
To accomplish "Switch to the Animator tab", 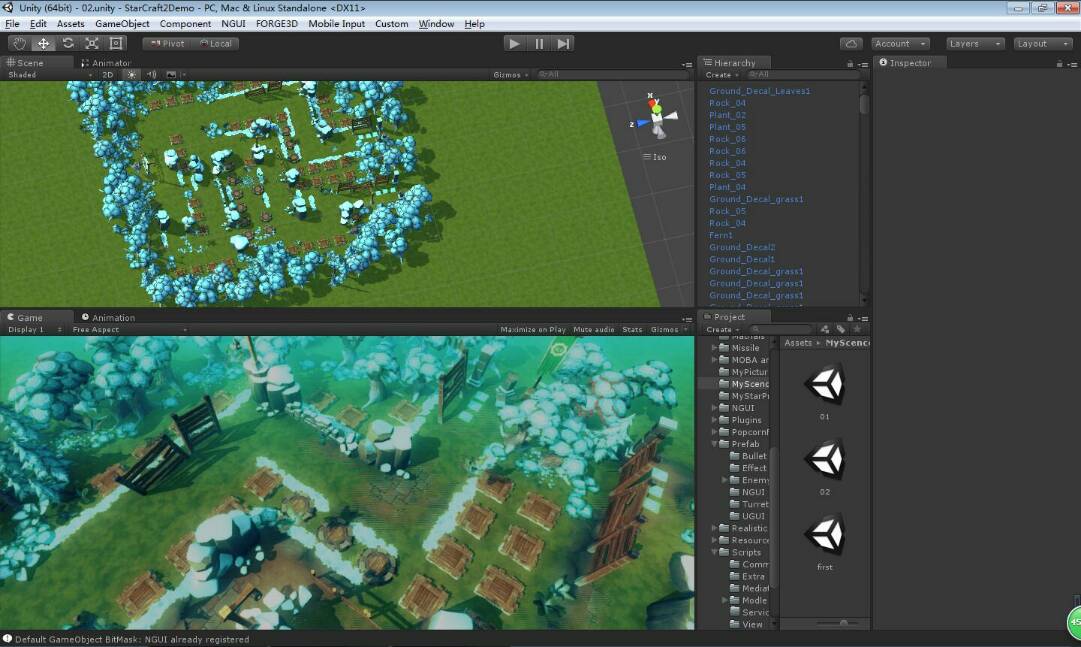I will (105, 63).
